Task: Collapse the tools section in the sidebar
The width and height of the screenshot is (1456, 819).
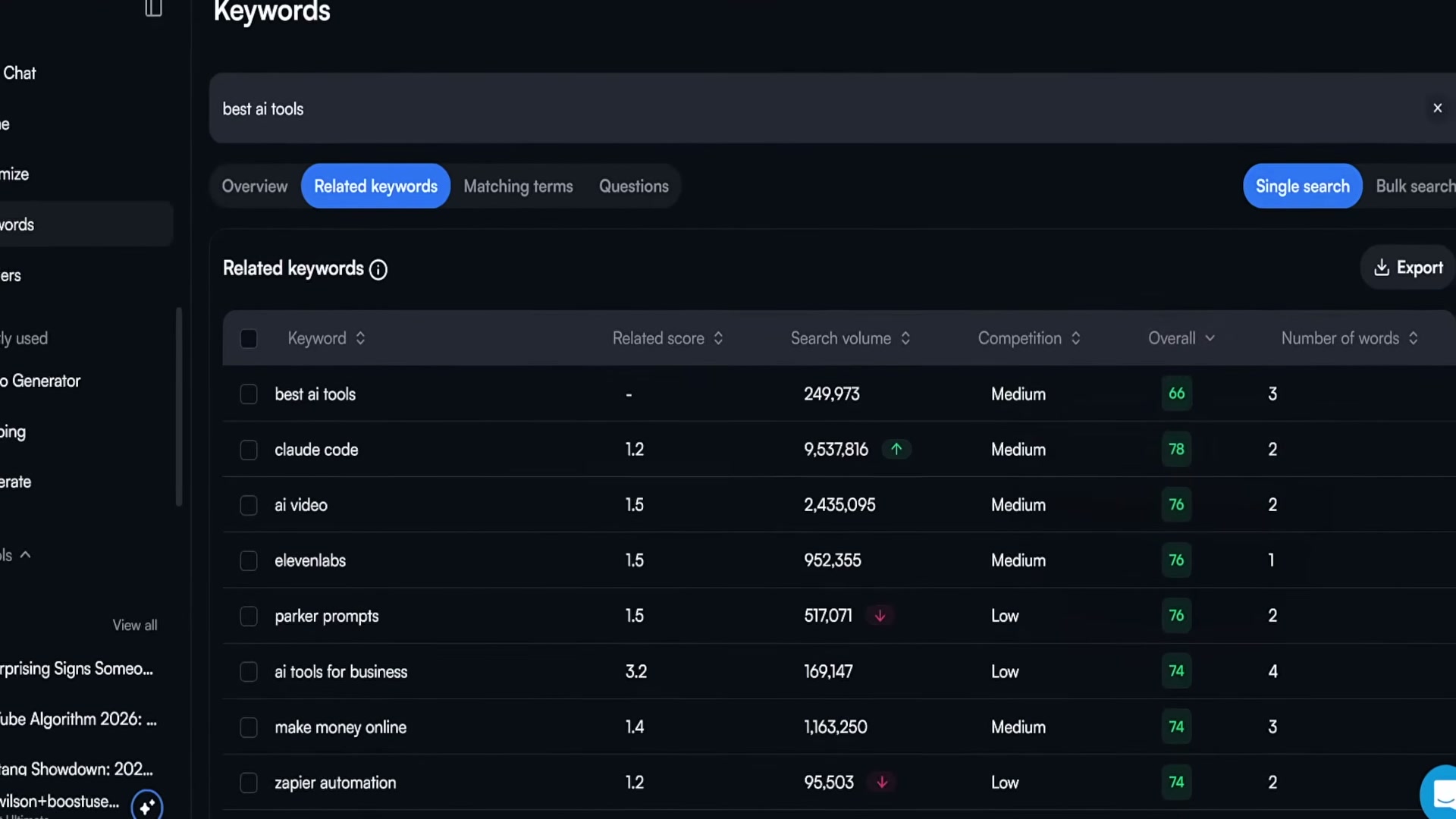Action: 25,554
